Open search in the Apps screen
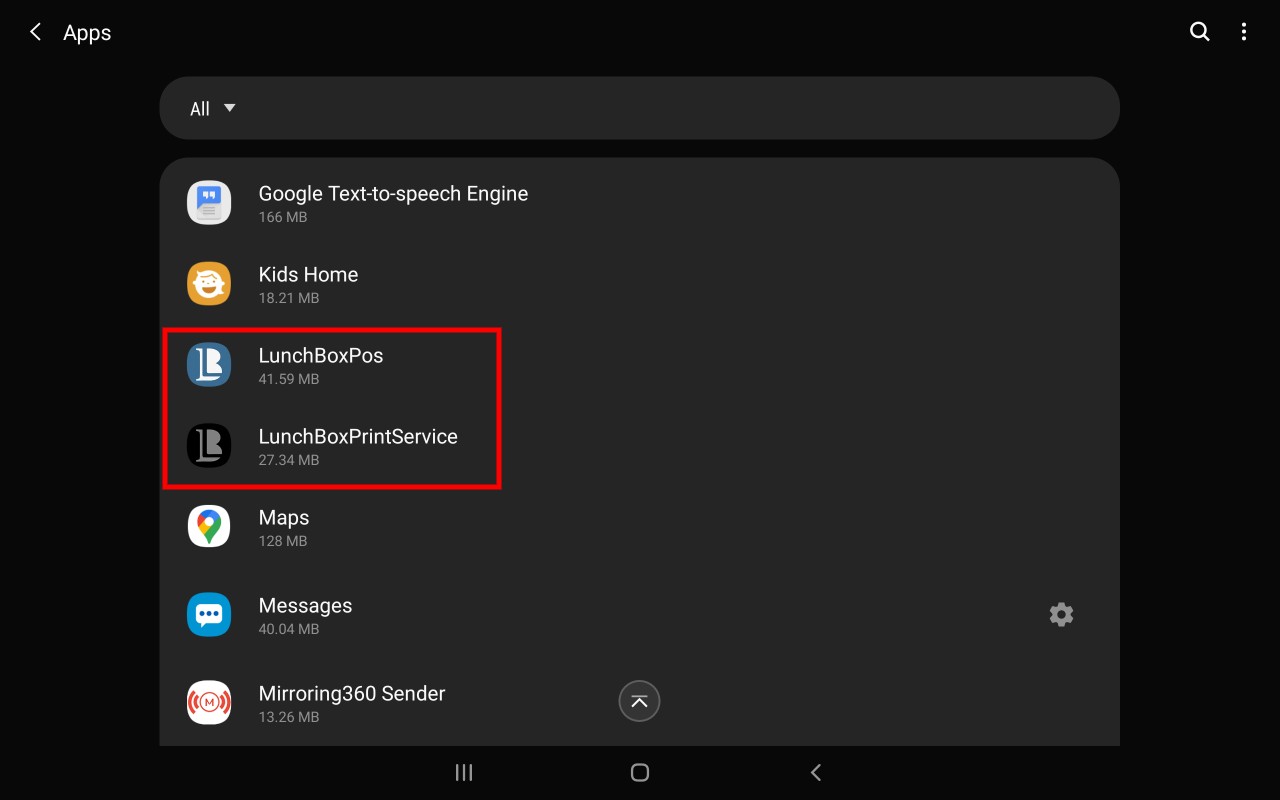This screenshot has height=800, width=1280. click(1199, 32)
